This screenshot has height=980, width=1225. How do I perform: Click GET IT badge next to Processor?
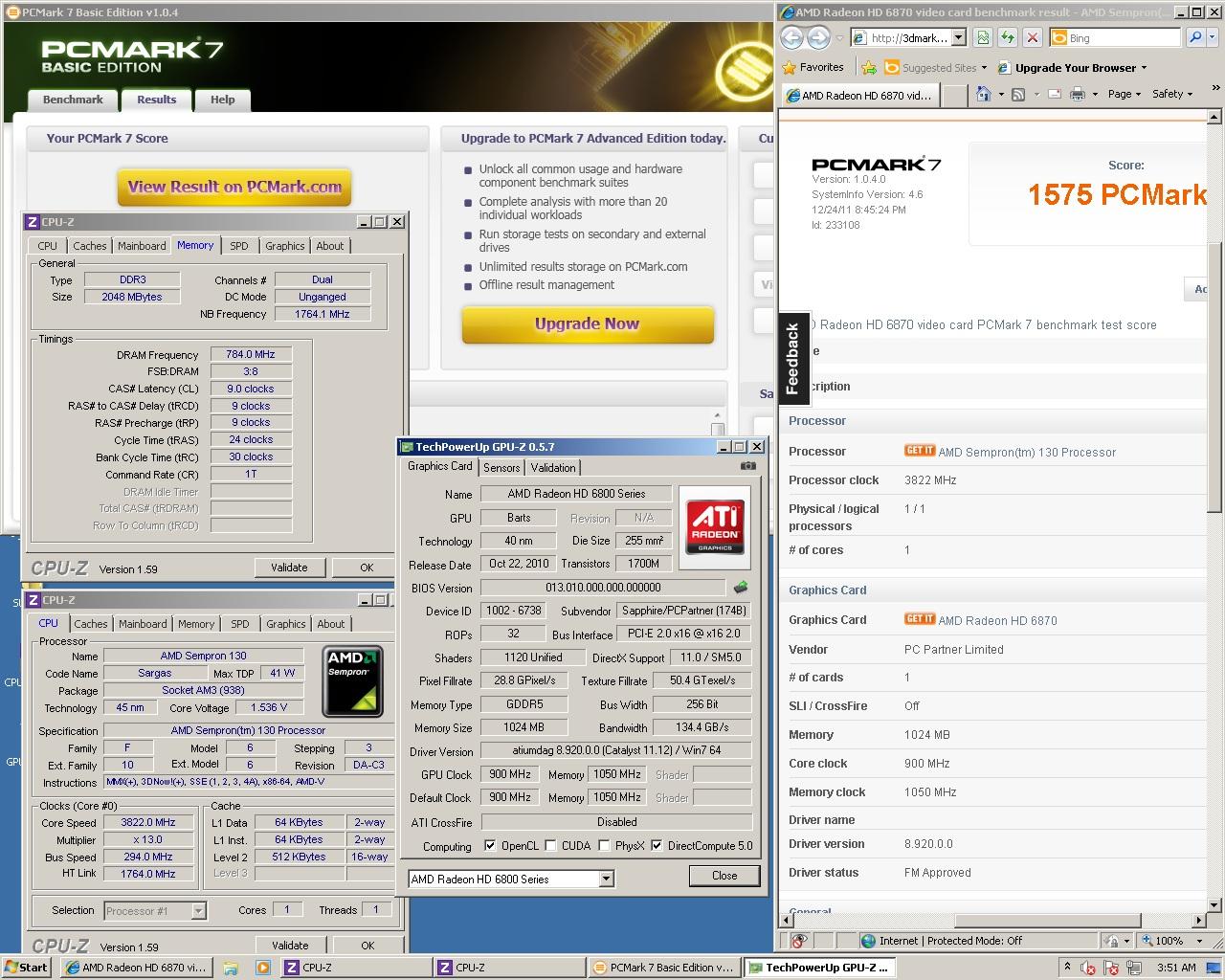(x=920, y=451)
